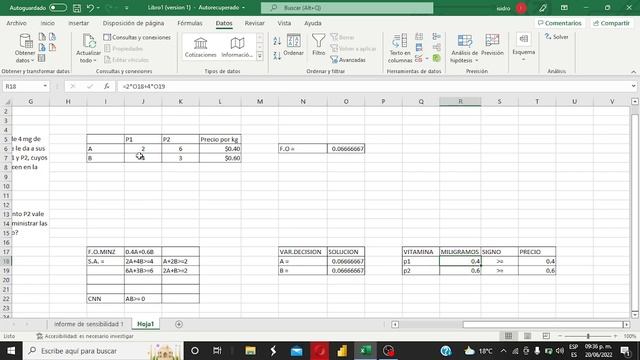Select the F.O.MINZ cell
640x360 pixels.
pyautogui.click(x=105, y=252)
